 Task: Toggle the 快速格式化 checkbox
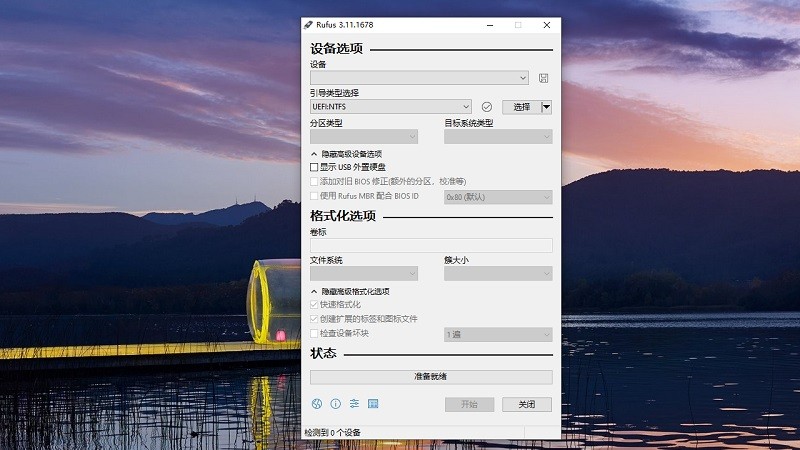pyautogui.click(x=314, y=304)
